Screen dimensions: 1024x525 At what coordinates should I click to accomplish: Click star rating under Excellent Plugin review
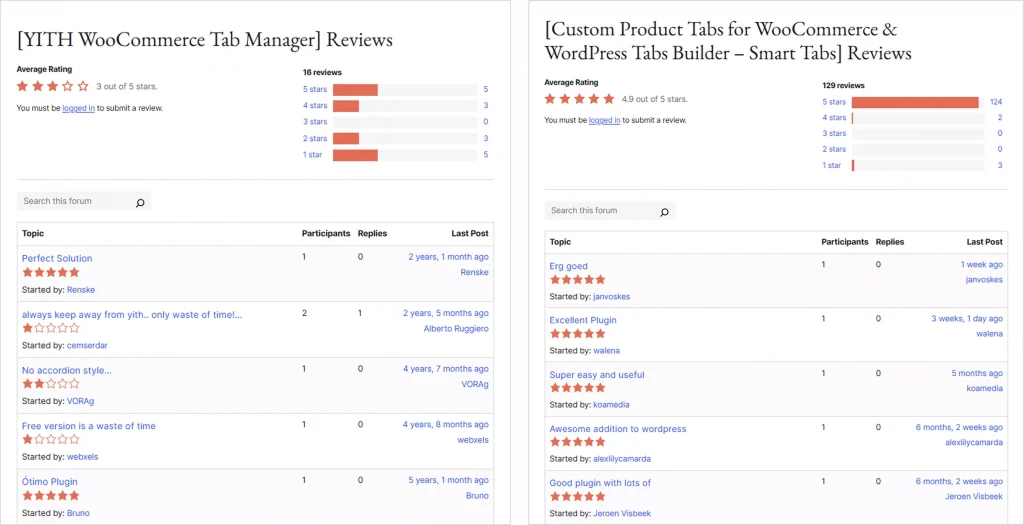pos(577,334)
